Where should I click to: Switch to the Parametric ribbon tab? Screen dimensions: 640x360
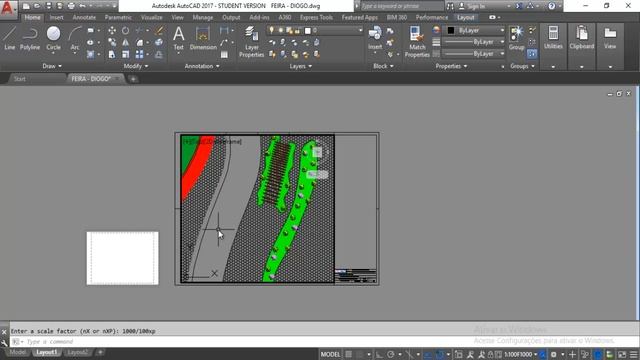point(118,18)
